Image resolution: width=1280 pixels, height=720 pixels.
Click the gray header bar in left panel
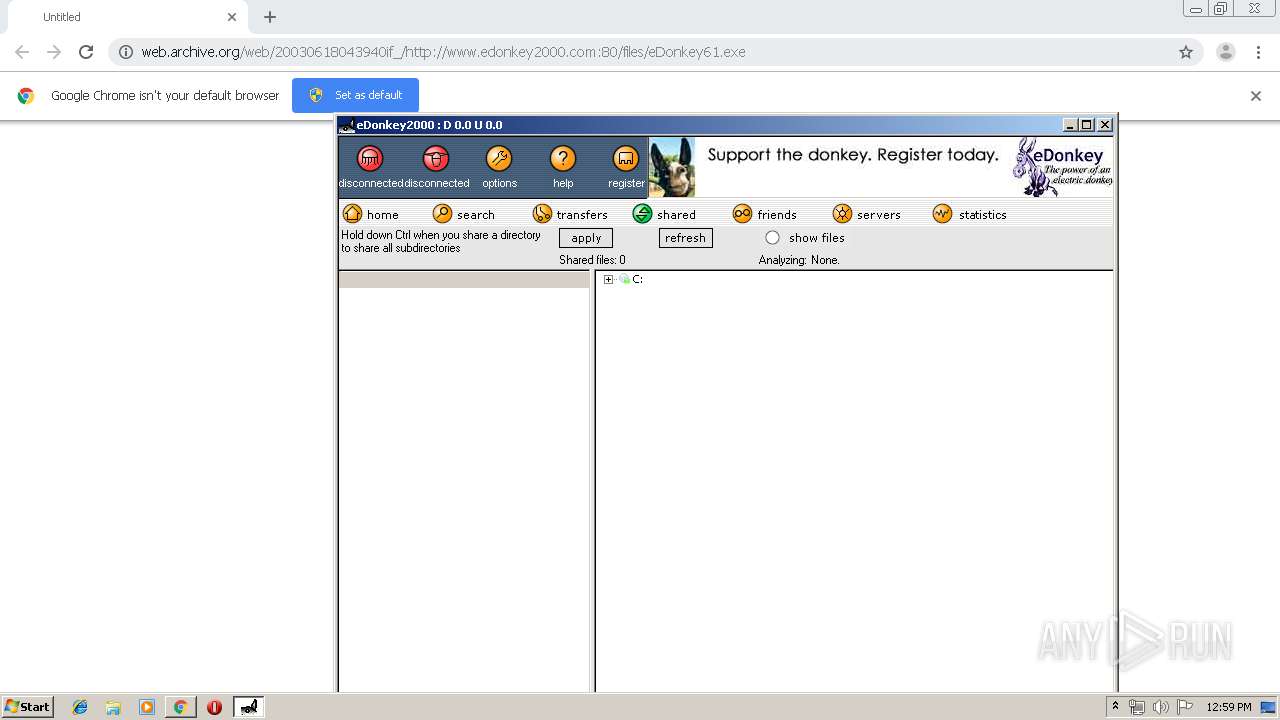(464, 280)
